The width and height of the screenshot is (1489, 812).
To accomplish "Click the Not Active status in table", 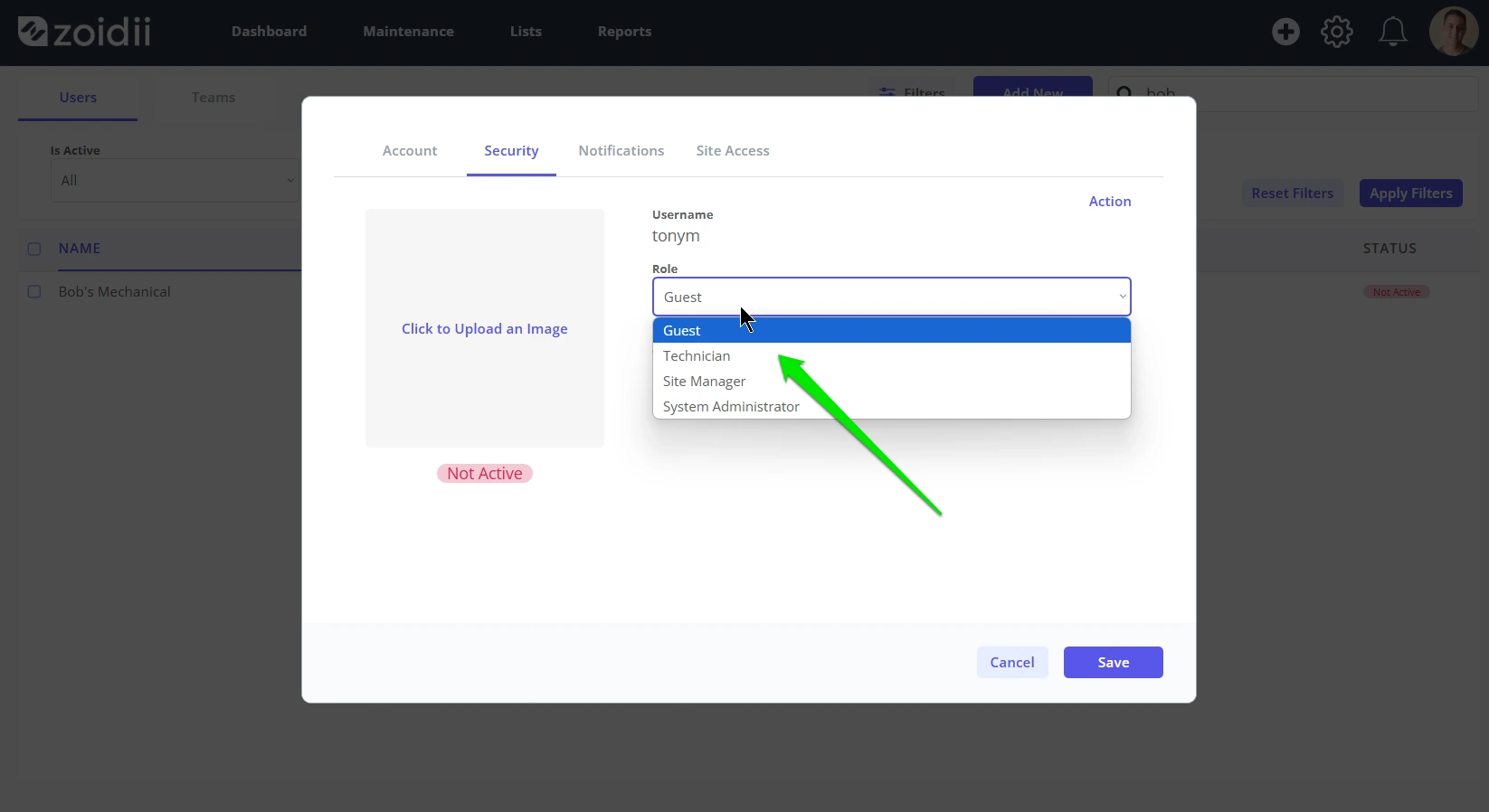I will tap(1397, 292).
